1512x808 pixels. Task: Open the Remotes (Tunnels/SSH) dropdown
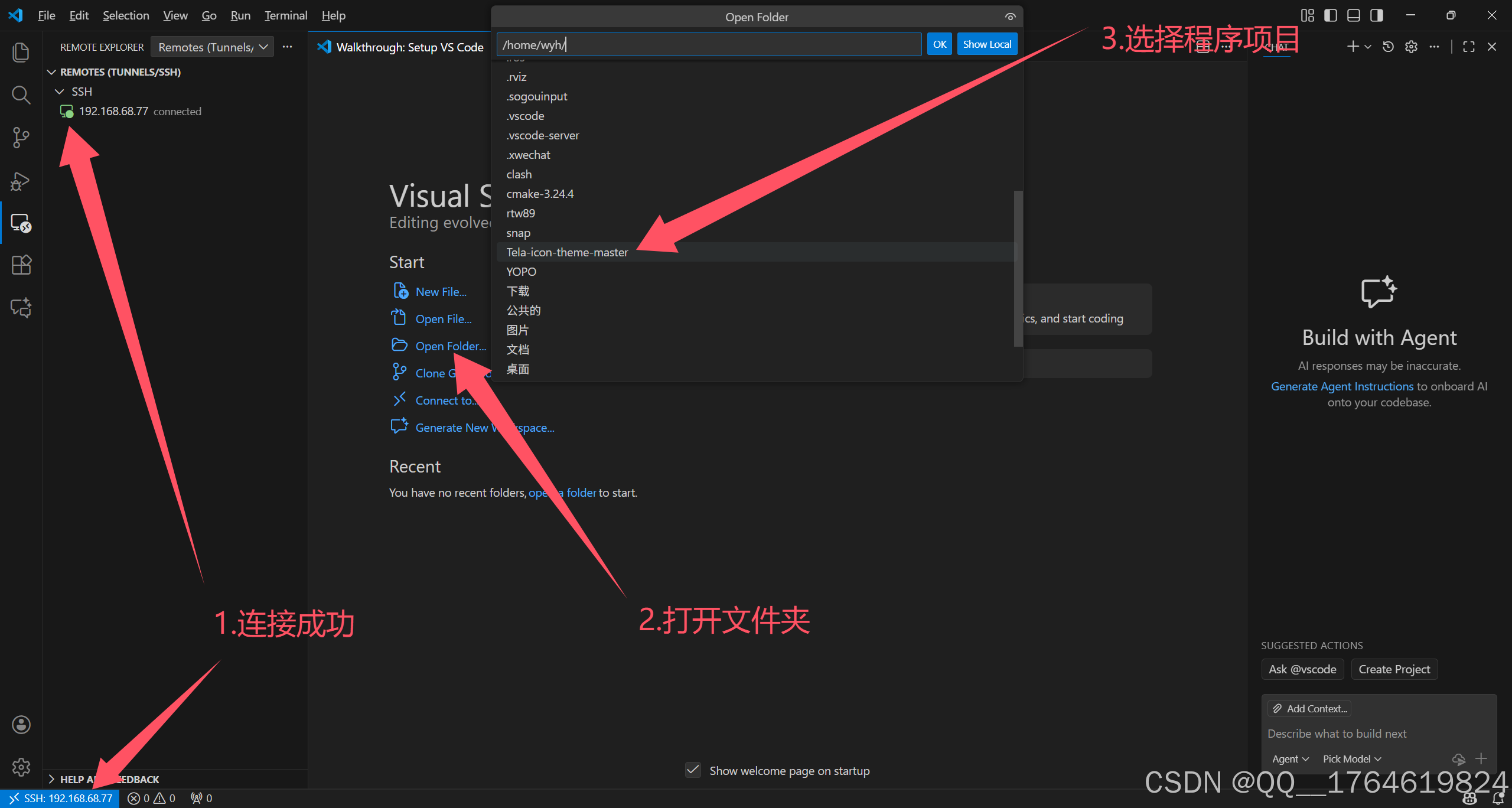point(212,47)
